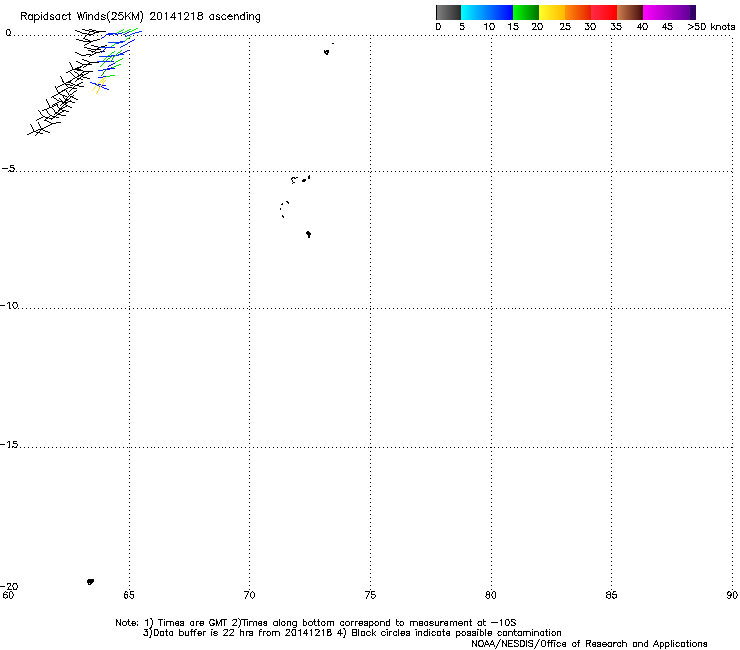Click longitude label '65' on bottom axis
Viewport: 740px width, 650px height.
pos(129,595)
